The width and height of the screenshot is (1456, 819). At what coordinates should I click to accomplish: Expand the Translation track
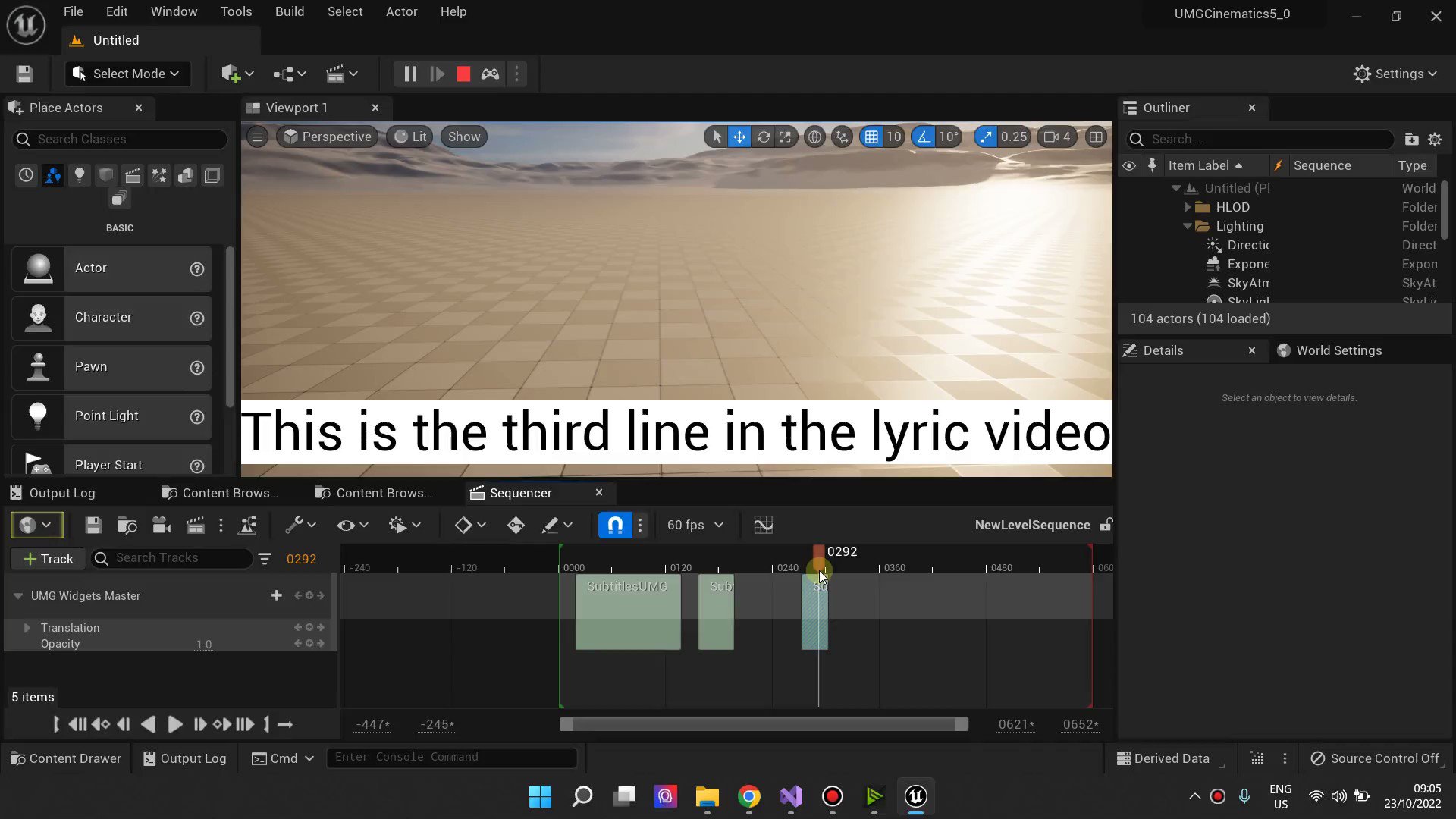(x=27, y=628)
